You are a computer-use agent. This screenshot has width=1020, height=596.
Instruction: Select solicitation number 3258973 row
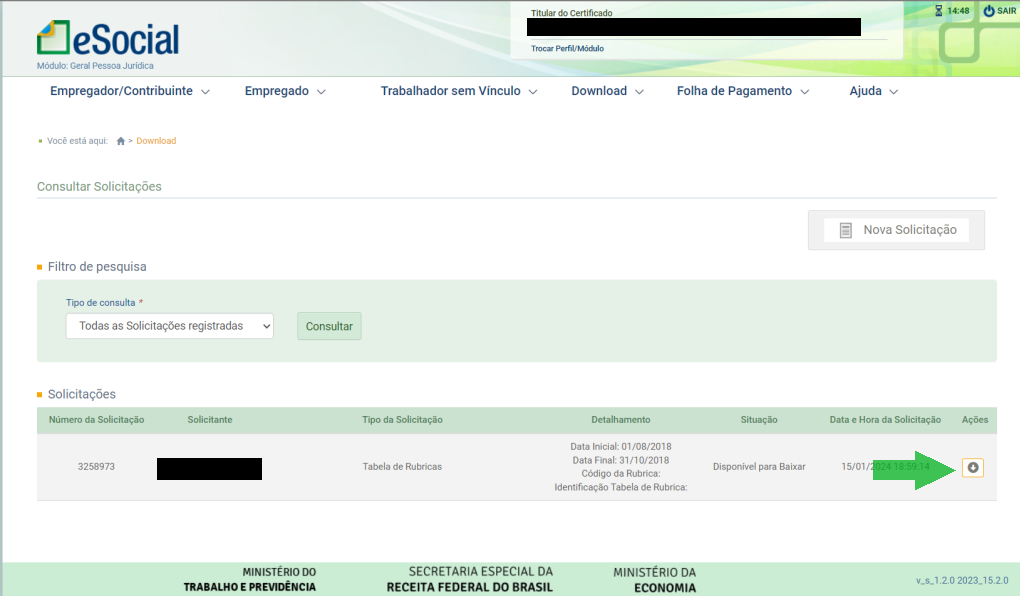96,467
